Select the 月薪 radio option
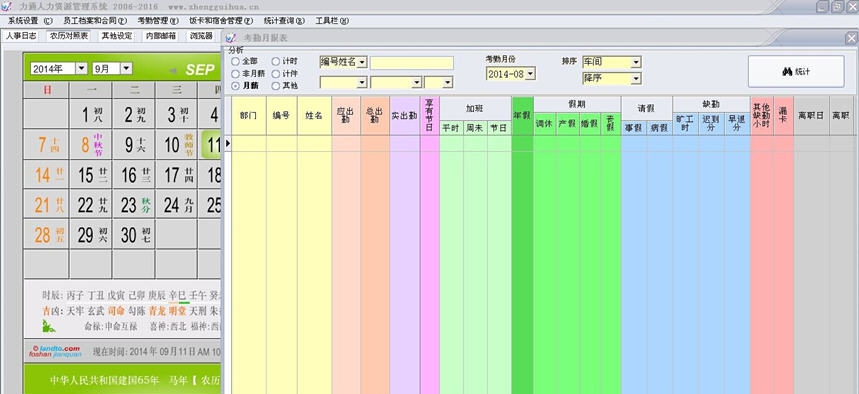The height and width of the screenshot is (394, 859). pos(235,85)
